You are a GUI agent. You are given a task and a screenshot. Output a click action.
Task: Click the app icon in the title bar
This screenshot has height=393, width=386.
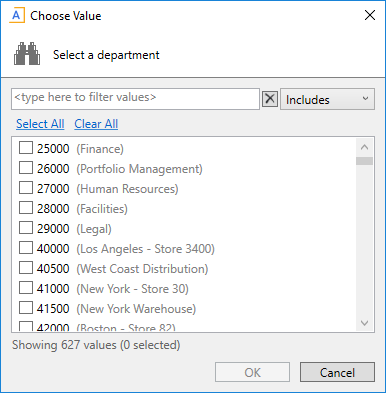coord(16,16)
